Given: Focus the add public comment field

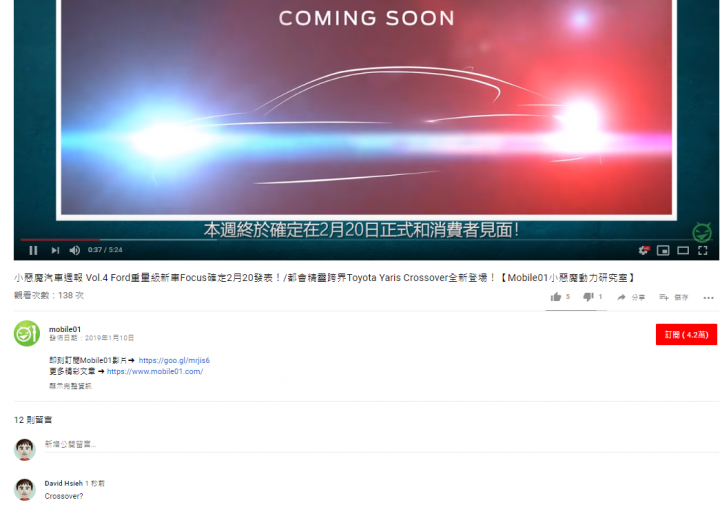Looking at the screenshot, I should [x=381, y=445].
